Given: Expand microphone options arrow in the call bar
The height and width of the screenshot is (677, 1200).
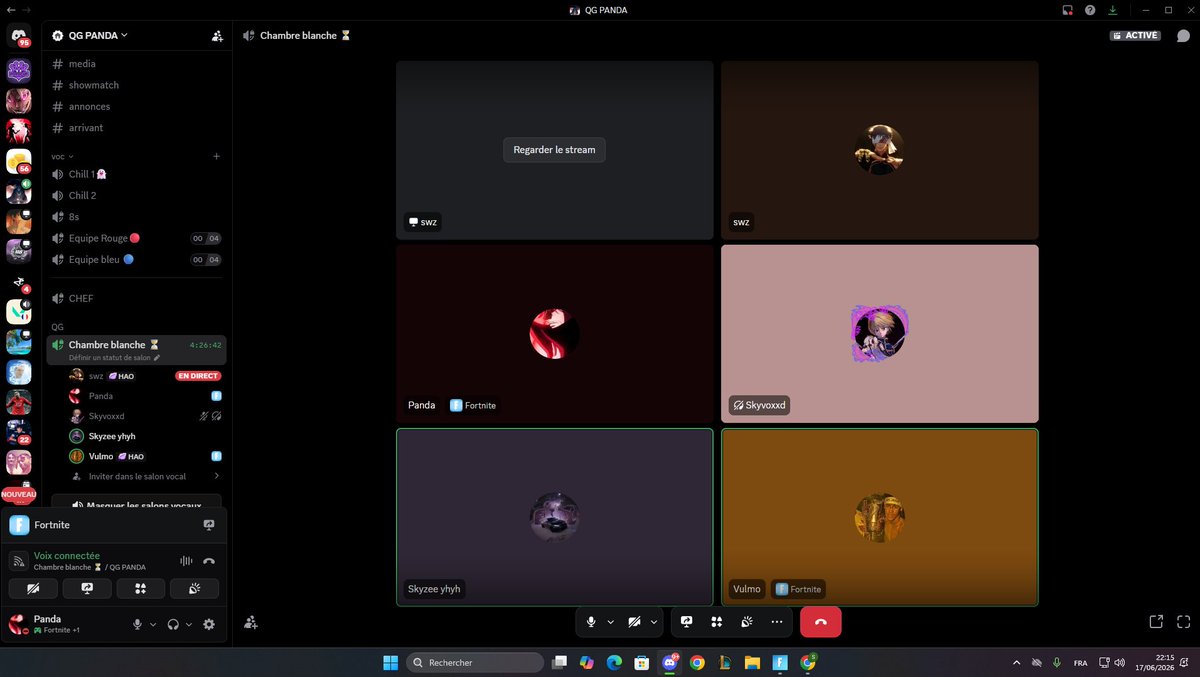Looking at the screenshot, I should (610, 622).
